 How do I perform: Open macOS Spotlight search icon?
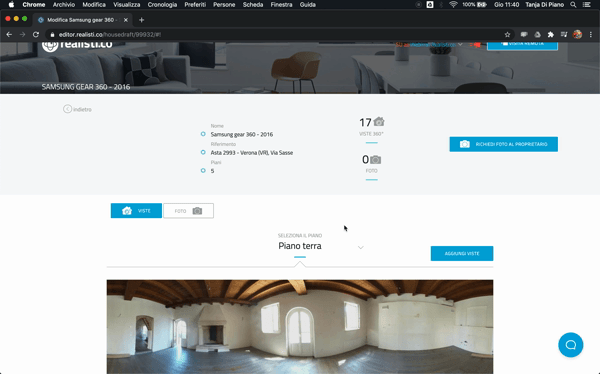pyautogui.click(x=573, y=5)
